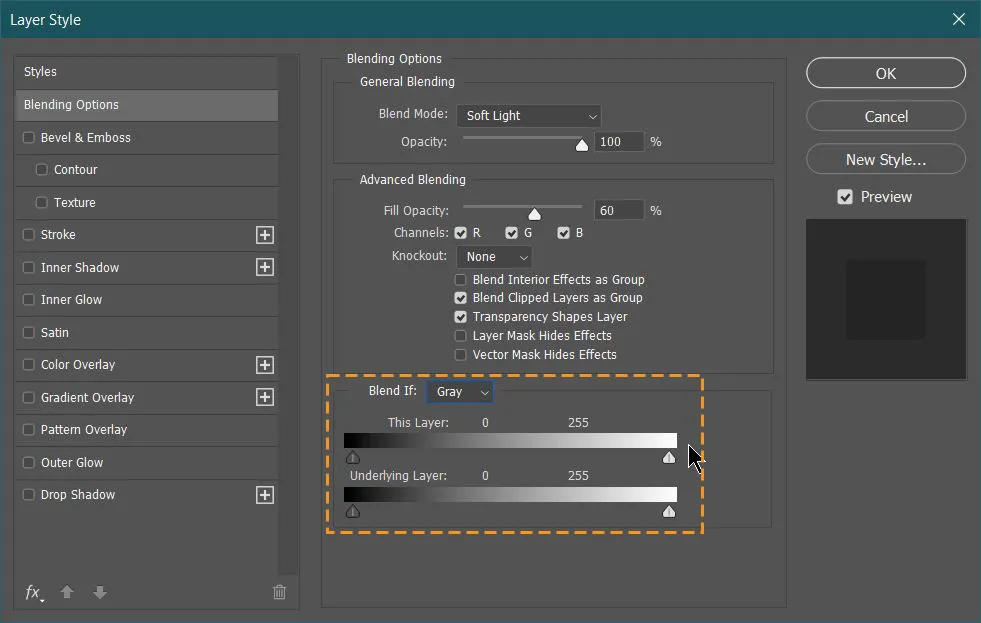This screenshot has width=981, height=623.
Task: Add another Stroke with its plus icon
Action: [264, 235]
